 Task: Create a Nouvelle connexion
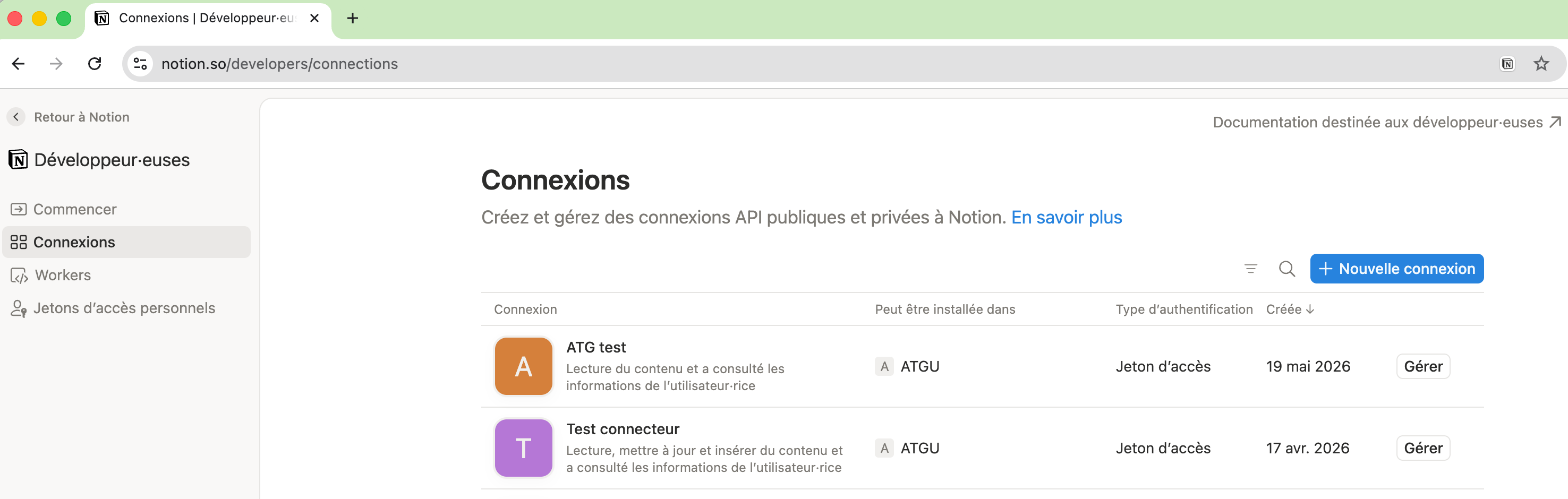pos(1397,269)
